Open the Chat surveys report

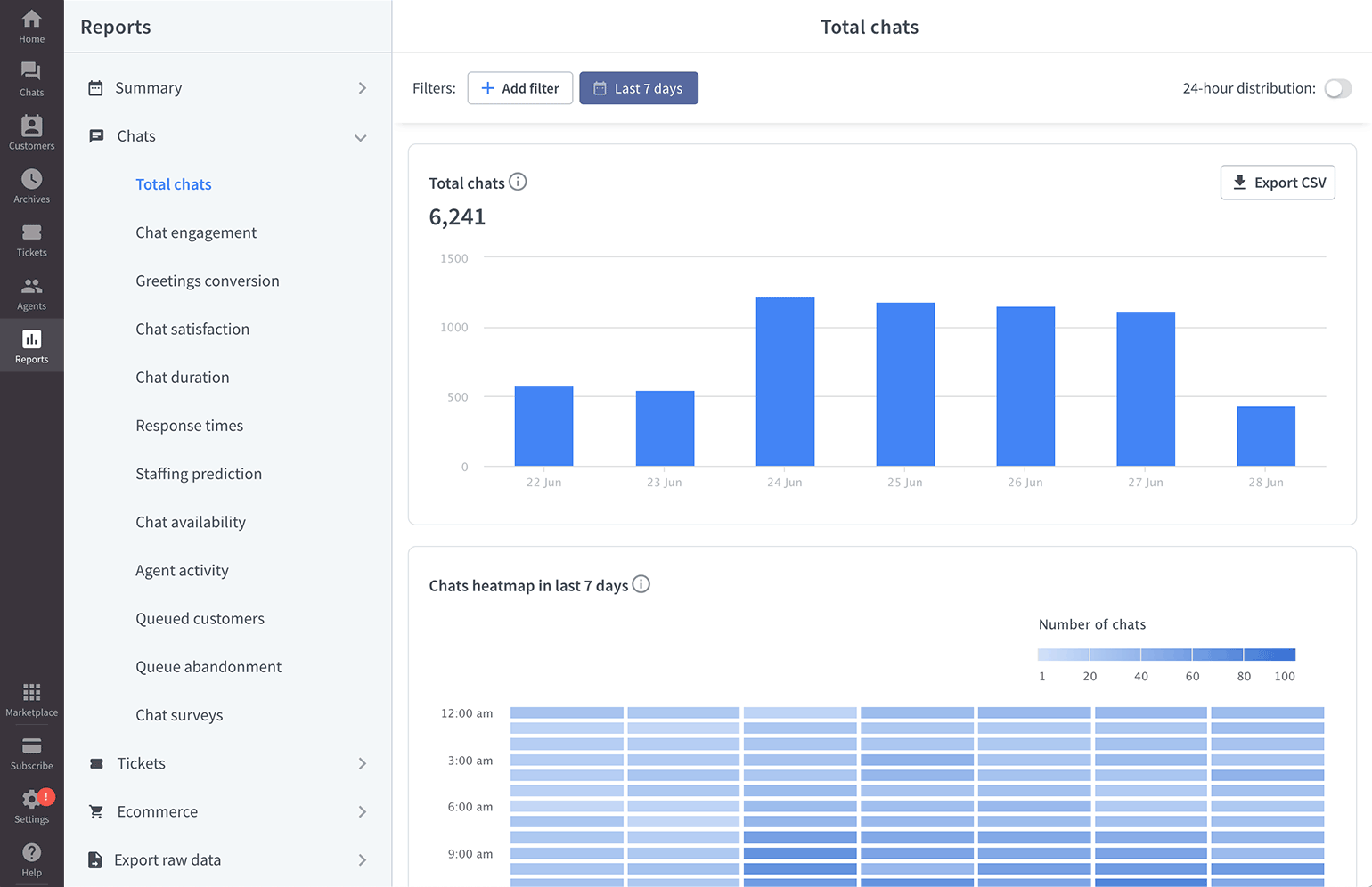(x=179, y=715)
